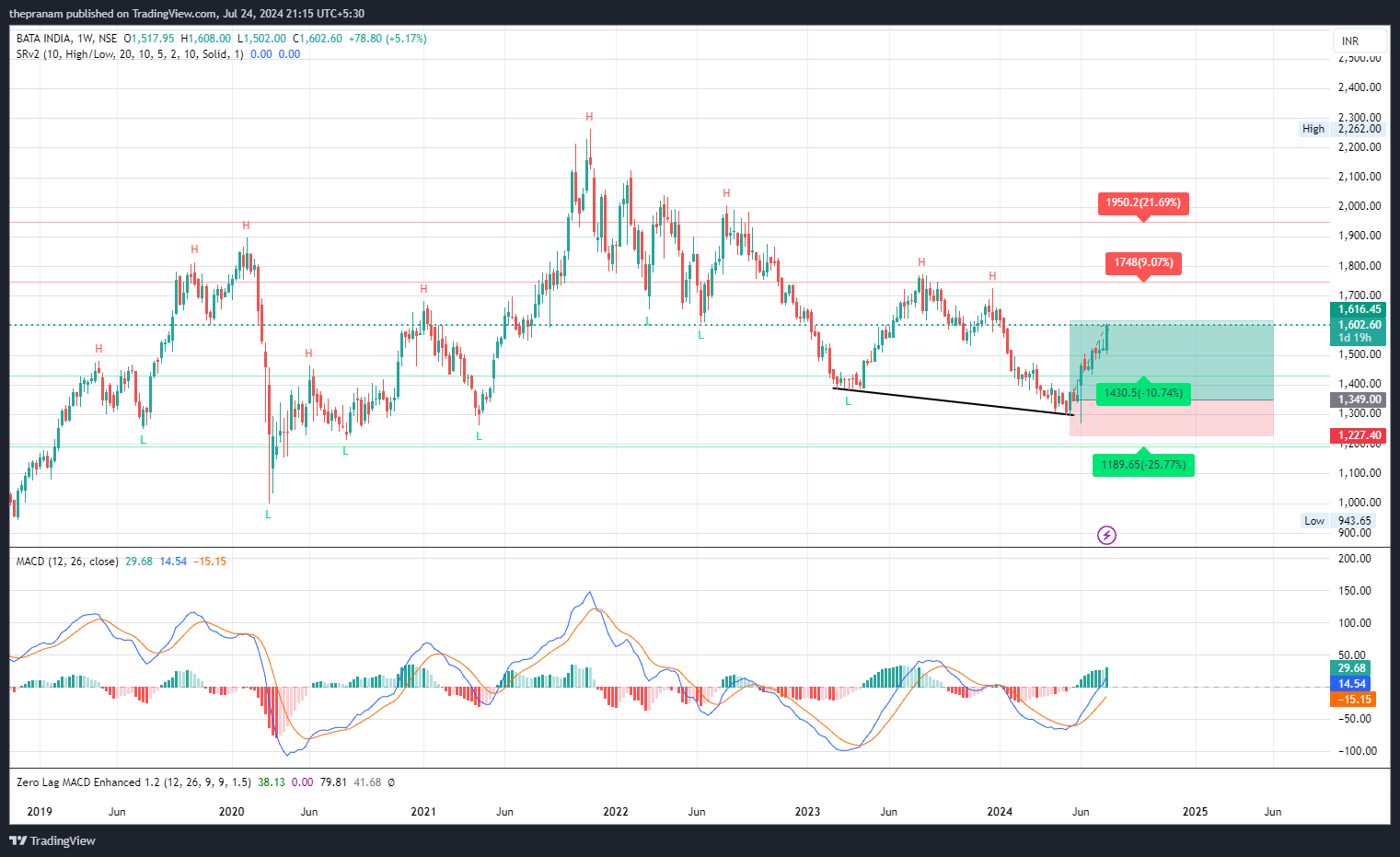Click the TradingView logo at bottom left
The height and width of the screenshot is (857, 1400).
pyautogui.click(x=52, y=840)
